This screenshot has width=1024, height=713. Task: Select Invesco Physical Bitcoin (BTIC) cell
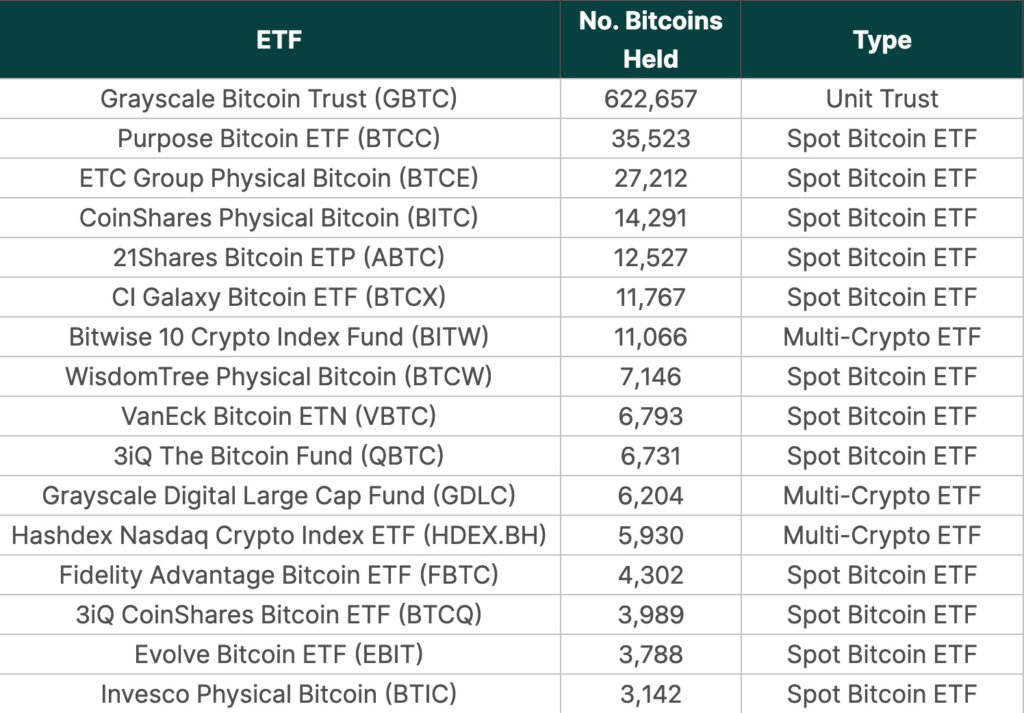[x=279, y=694]
